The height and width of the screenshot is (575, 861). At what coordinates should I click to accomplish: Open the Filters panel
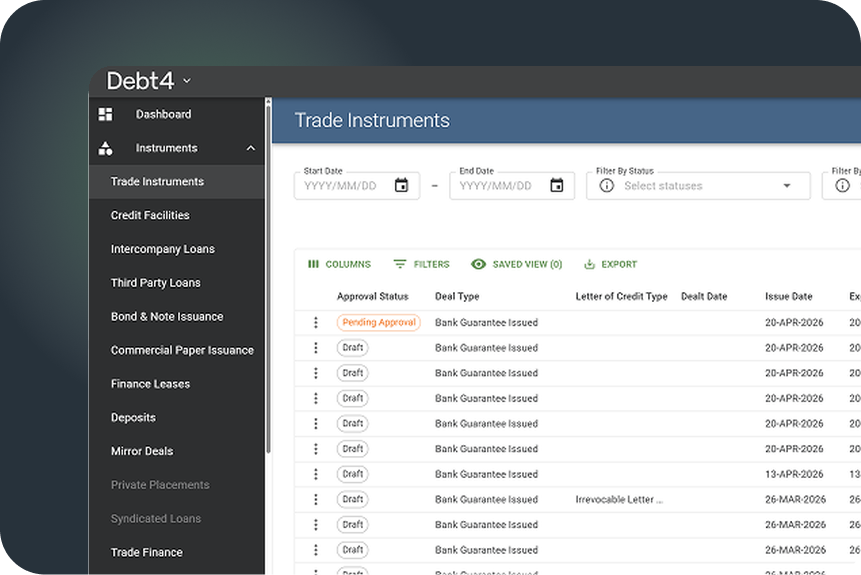[422, 264]
